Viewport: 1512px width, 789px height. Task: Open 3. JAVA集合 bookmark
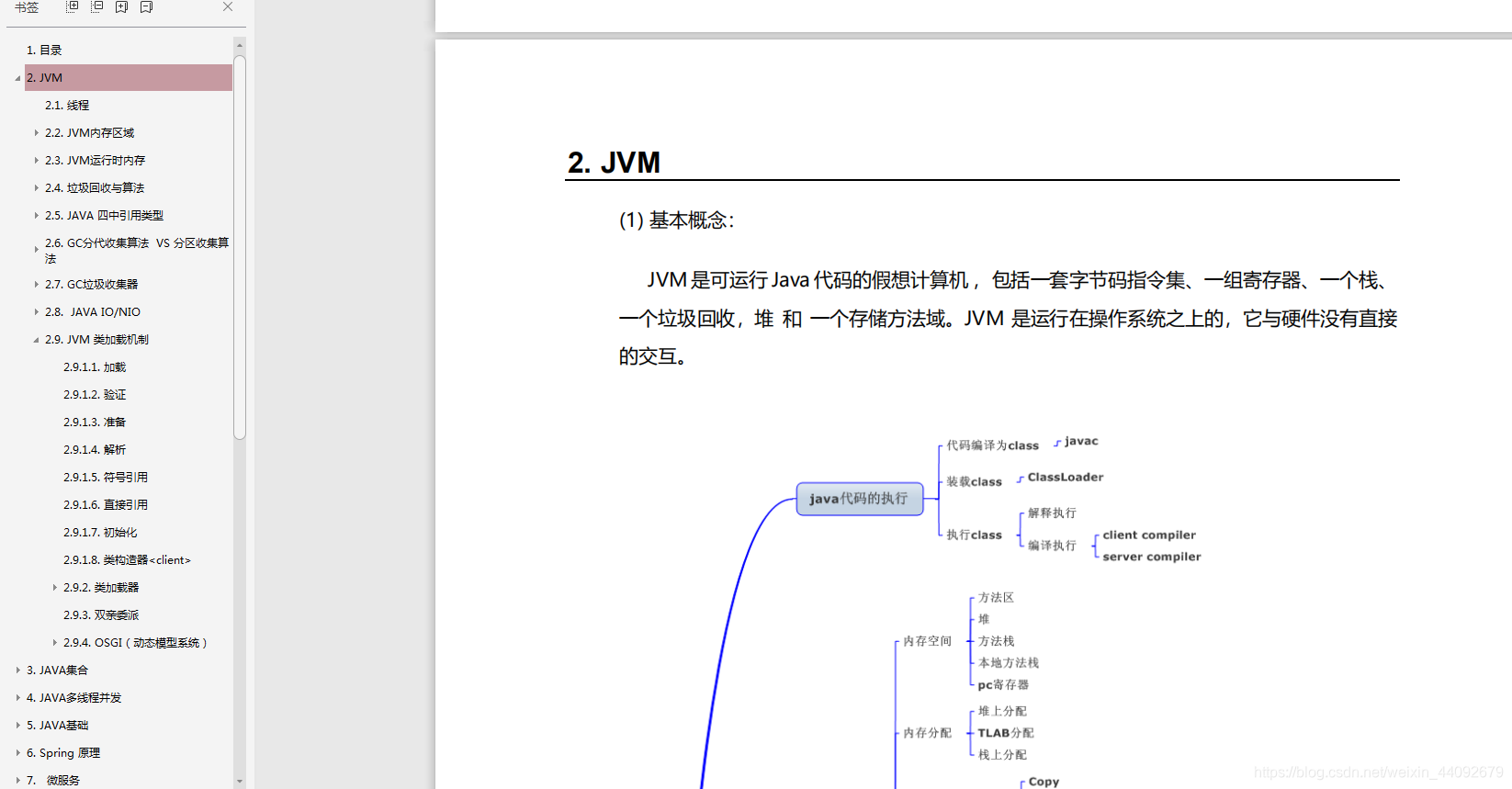point(57,671)
